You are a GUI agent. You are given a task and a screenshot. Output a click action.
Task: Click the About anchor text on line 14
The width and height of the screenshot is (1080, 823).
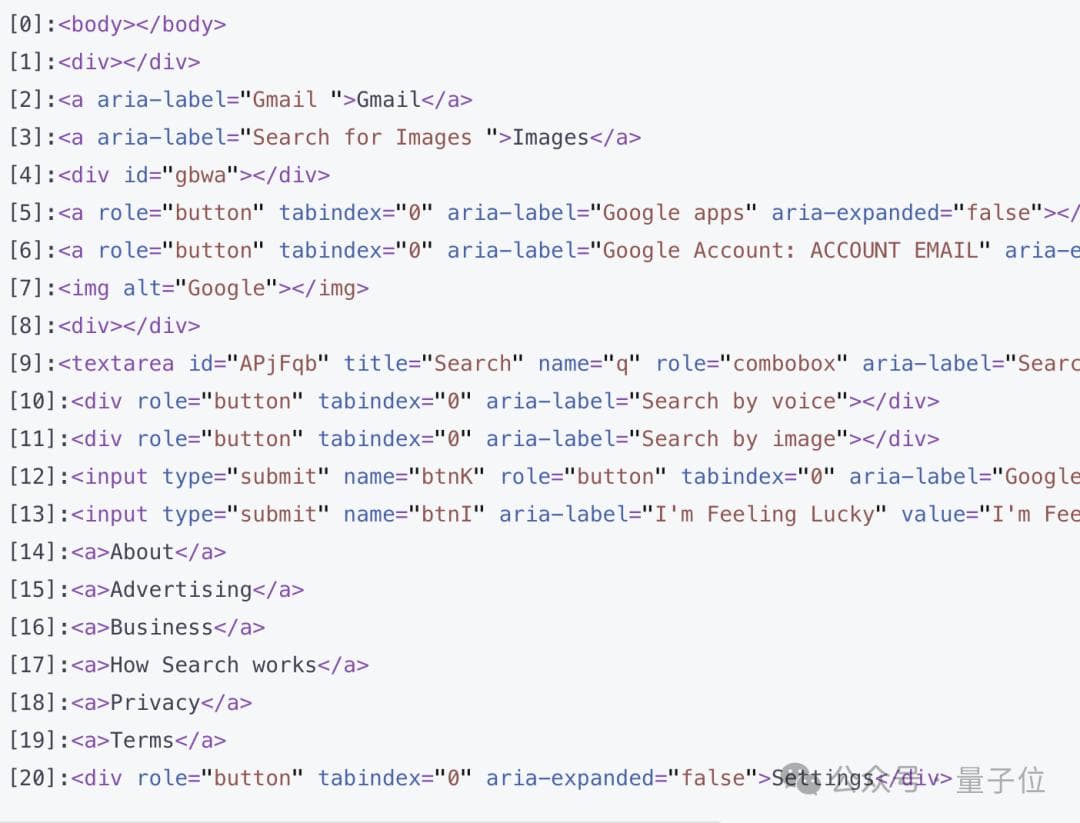click(x=142, y=552)
